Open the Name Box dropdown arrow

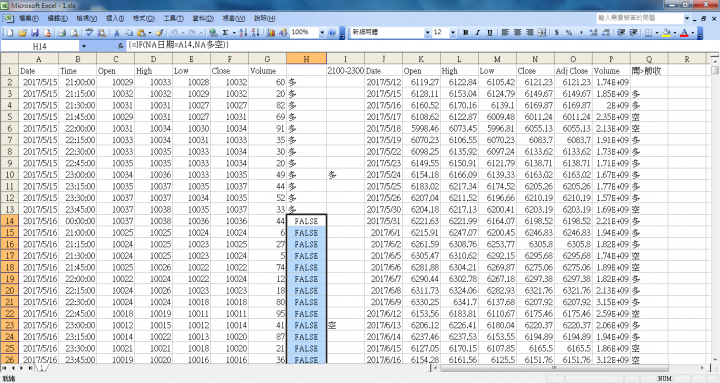point(84,46)
